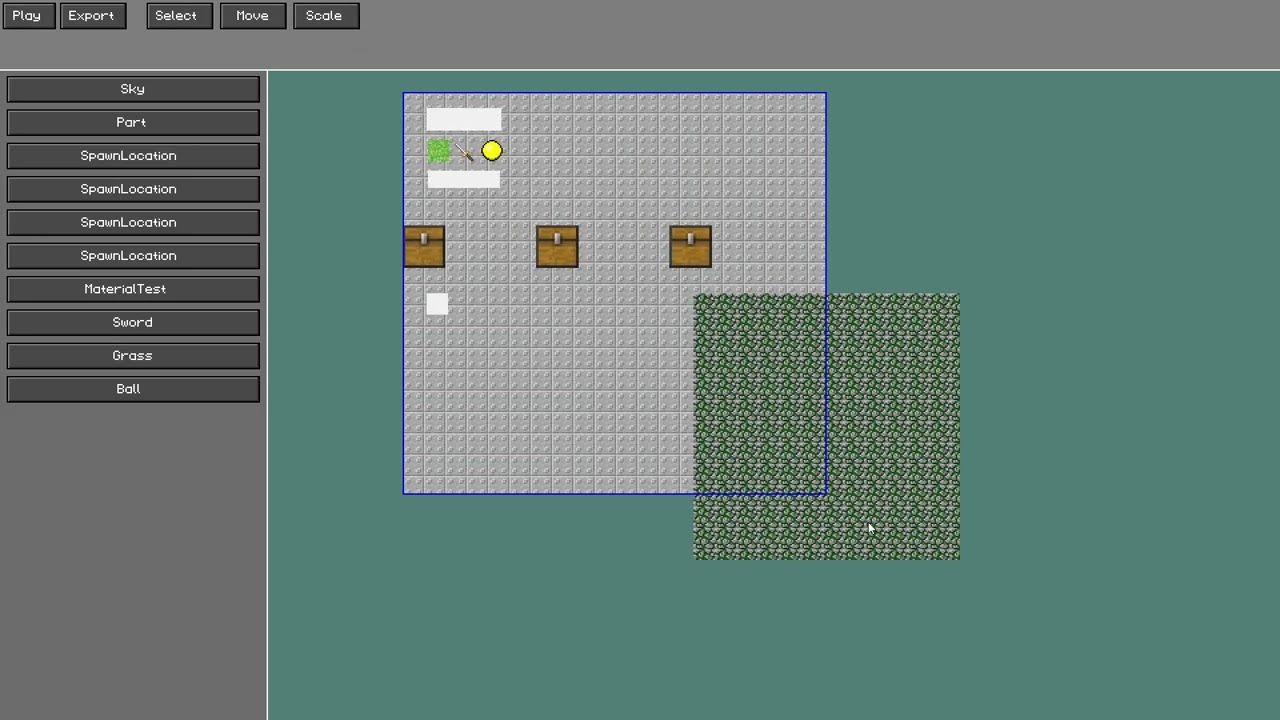
Task: Select Sky in the object list
Action: (133, 90)
